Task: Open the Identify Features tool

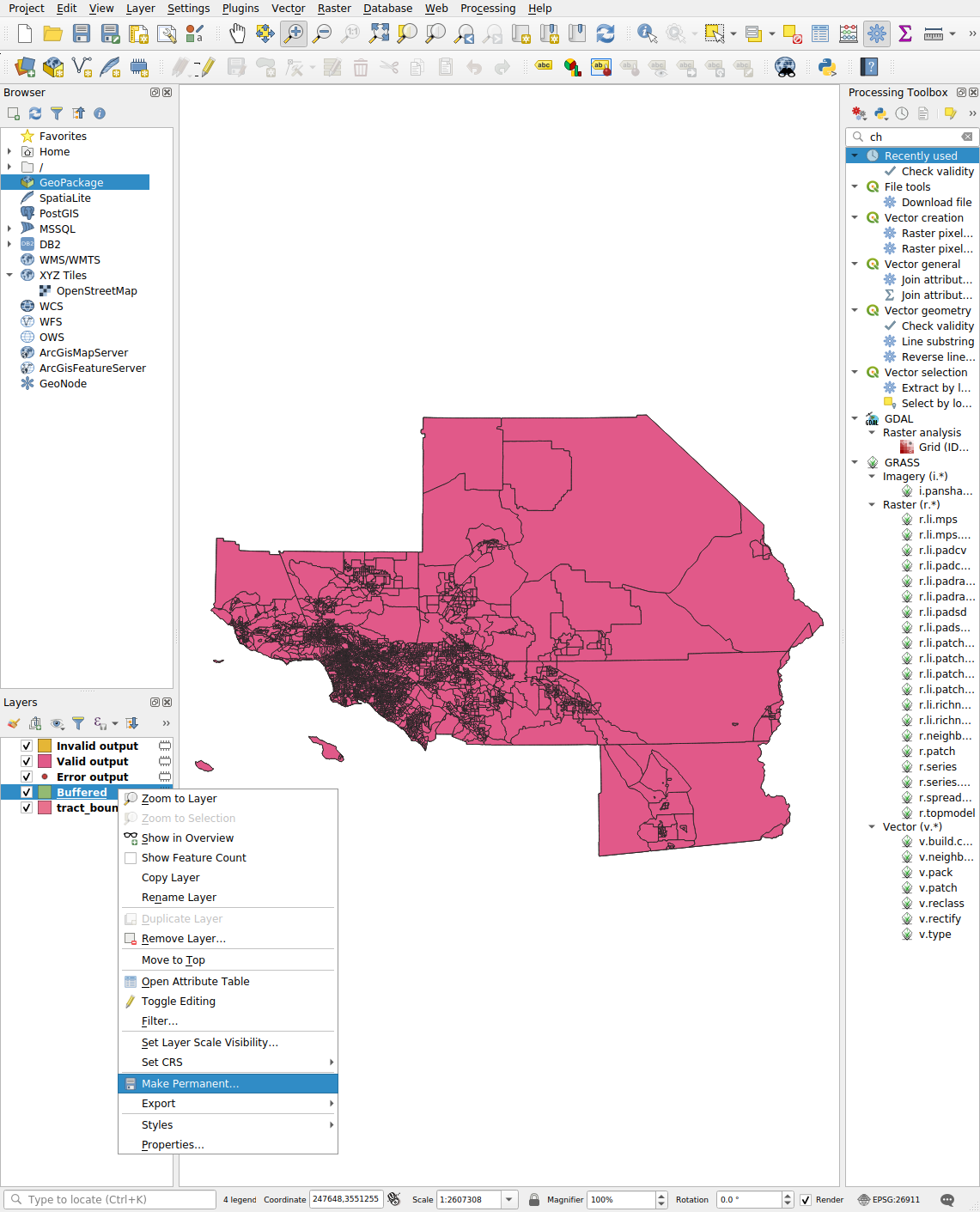Action: (647, 33)
